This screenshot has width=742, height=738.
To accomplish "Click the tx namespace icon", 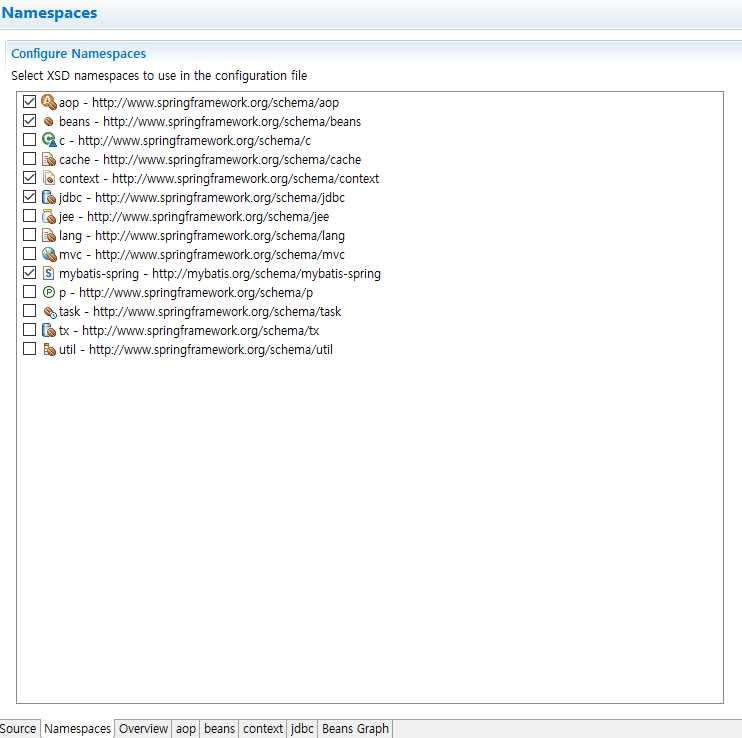I will pos(49,330).
